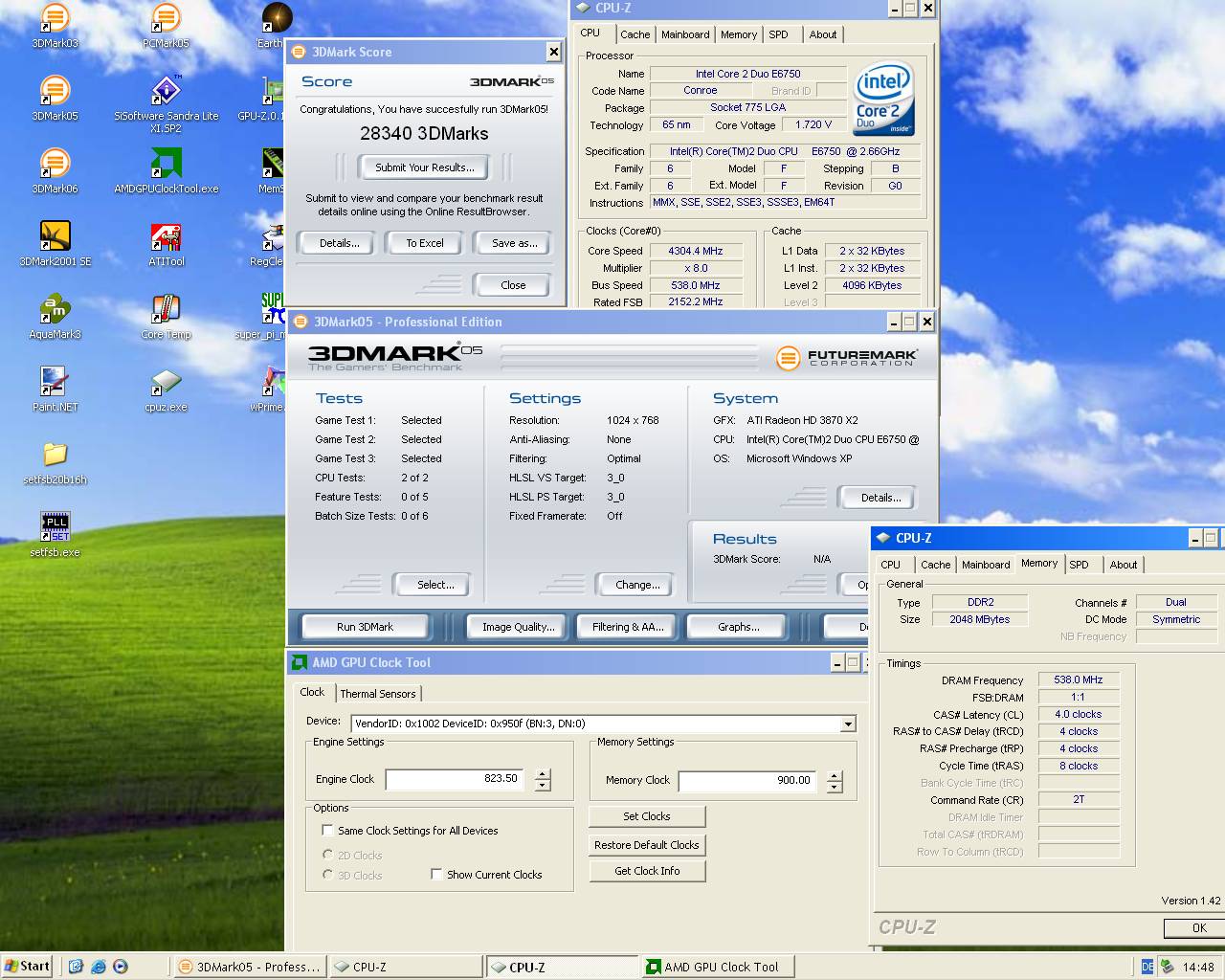
Task: Launch setfsb.exe from the desktop
Action: coord(56,534)
